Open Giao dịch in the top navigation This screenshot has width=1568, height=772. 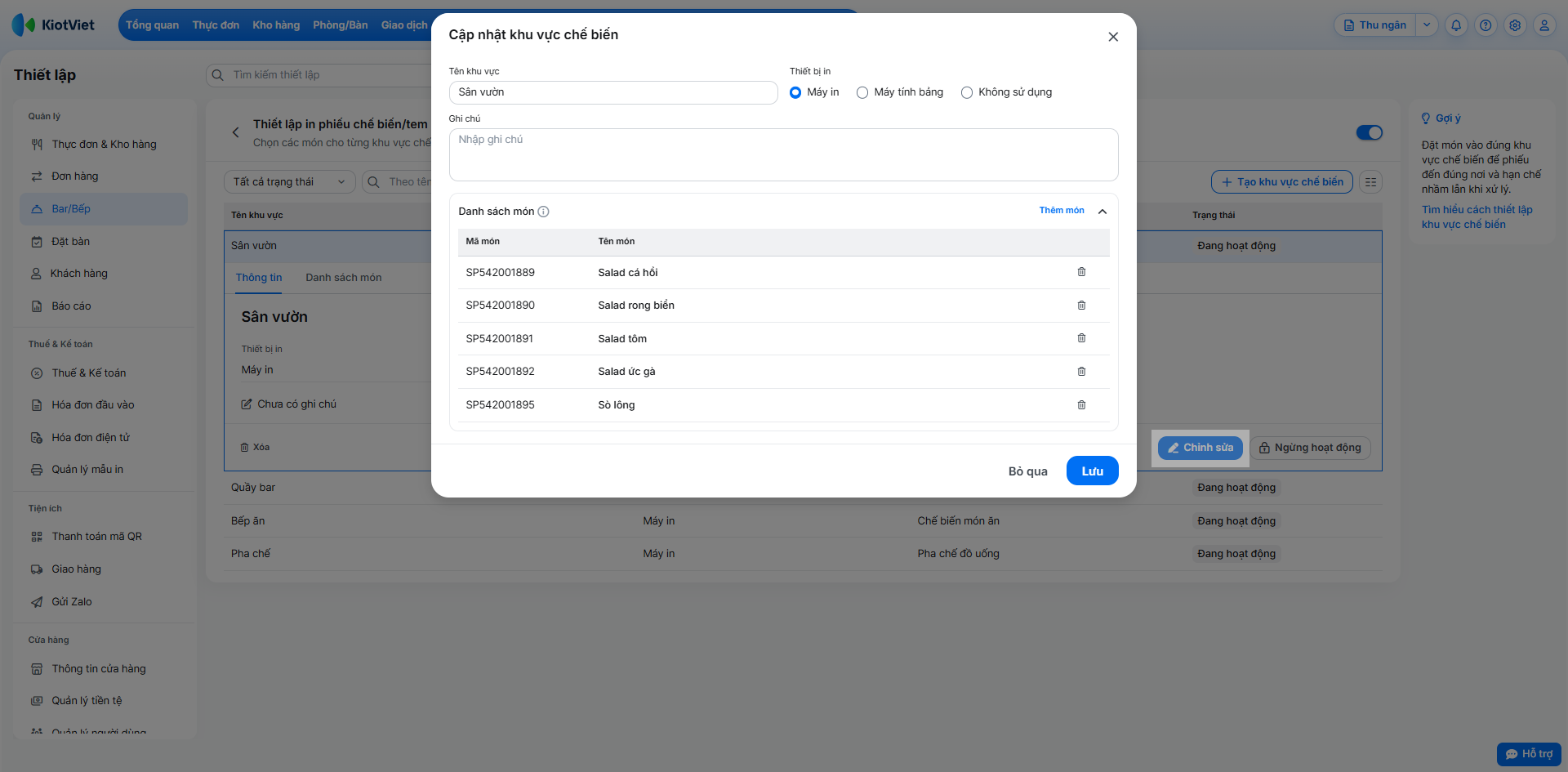click(404, 25)
